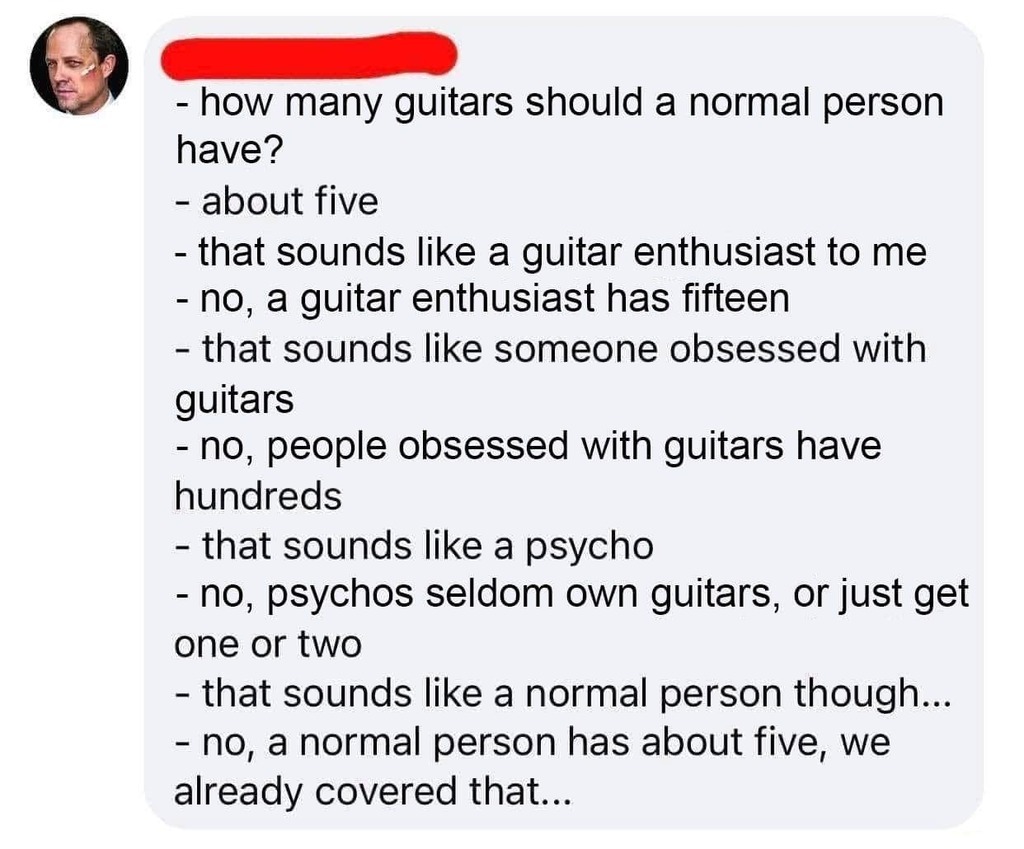Click the line "how many guitars should a normal person"
This screenshot has height=849, width=1024.
click(x=558, y=104)
